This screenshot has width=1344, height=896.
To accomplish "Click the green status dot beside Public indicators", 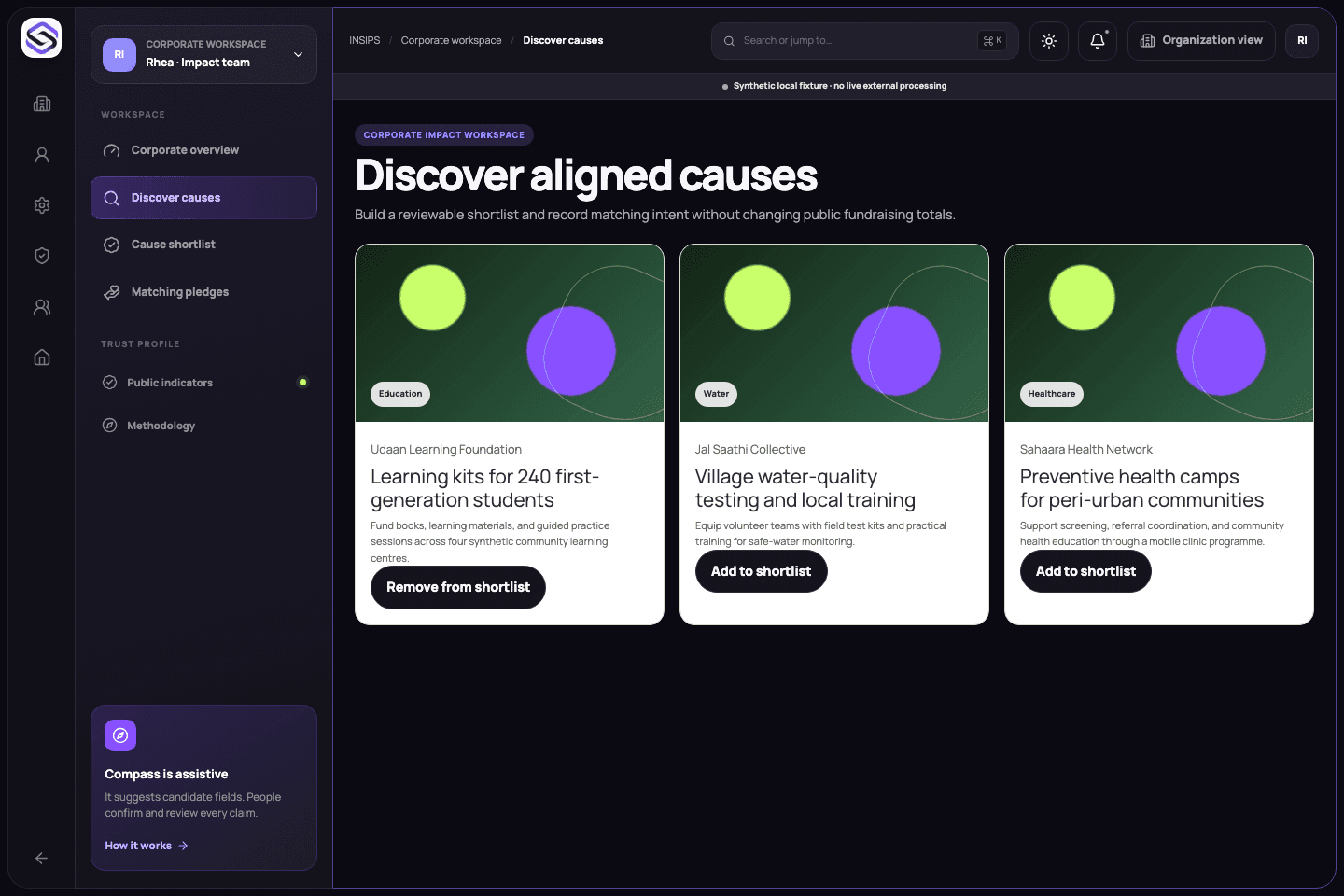I will 302,382.
